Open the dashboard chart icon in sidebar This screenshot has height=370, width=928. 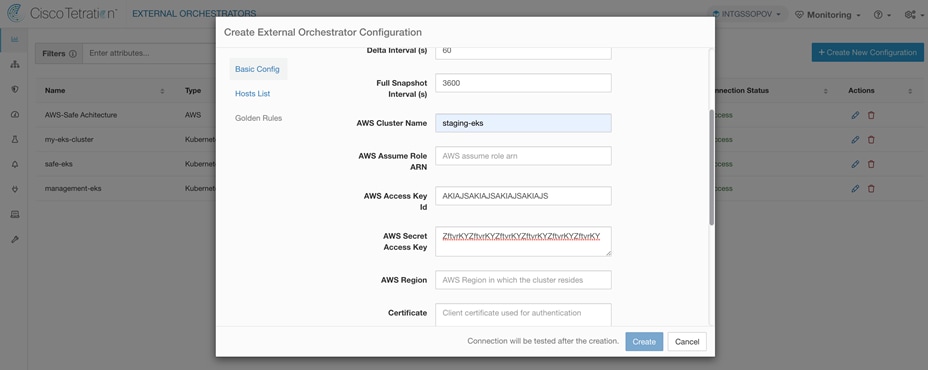[15, 40]
